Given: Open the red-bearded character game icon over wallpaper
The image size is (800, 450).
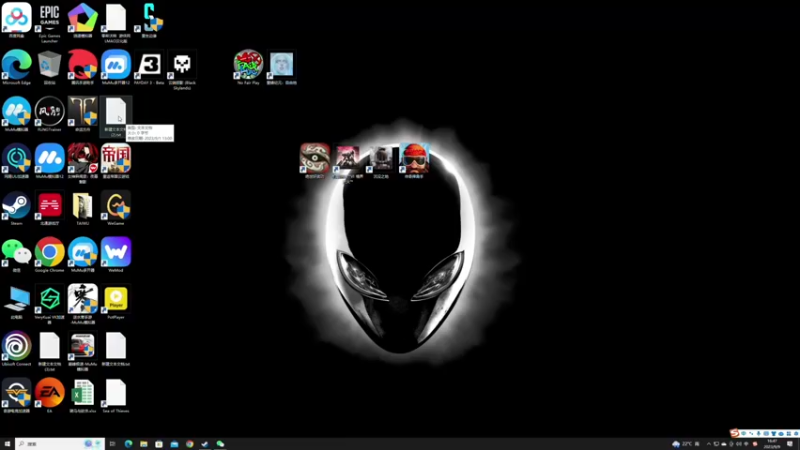Looking at the screenshot, I should [414, 161].
